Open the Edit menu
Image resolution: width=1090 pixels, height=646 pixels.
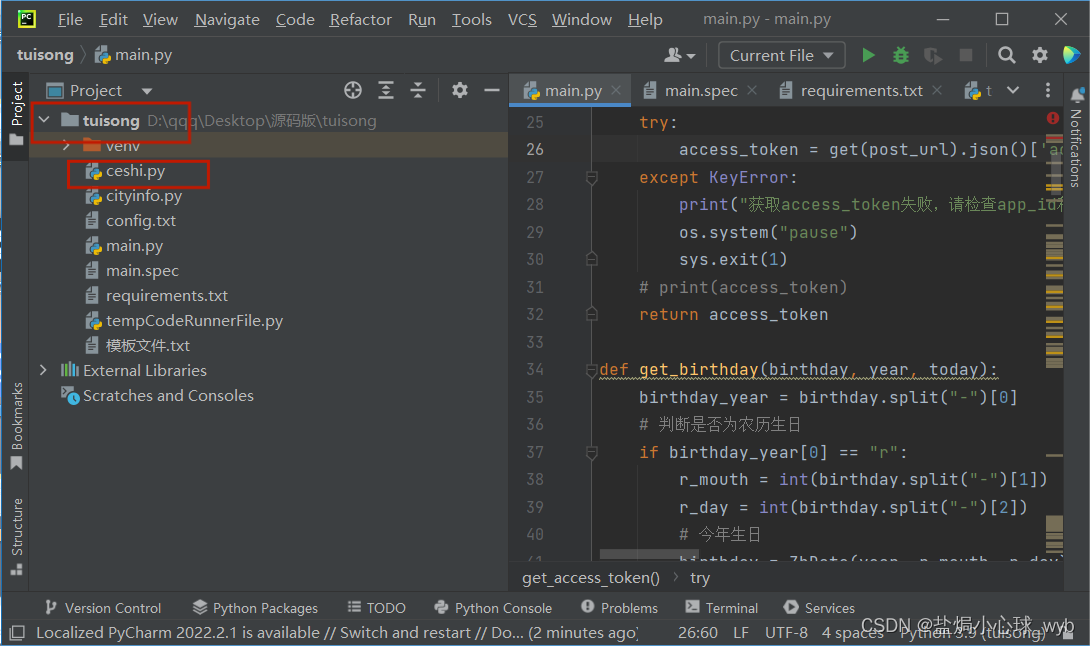coord(113,19)
